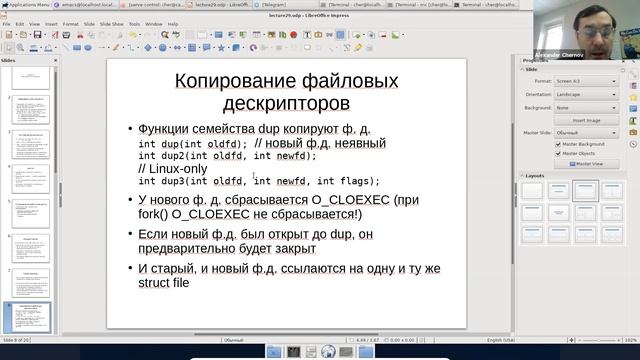Open the Slide Show menu
Image resolution: width=640 pixels, height=360 pixels.
click(111, 24)
